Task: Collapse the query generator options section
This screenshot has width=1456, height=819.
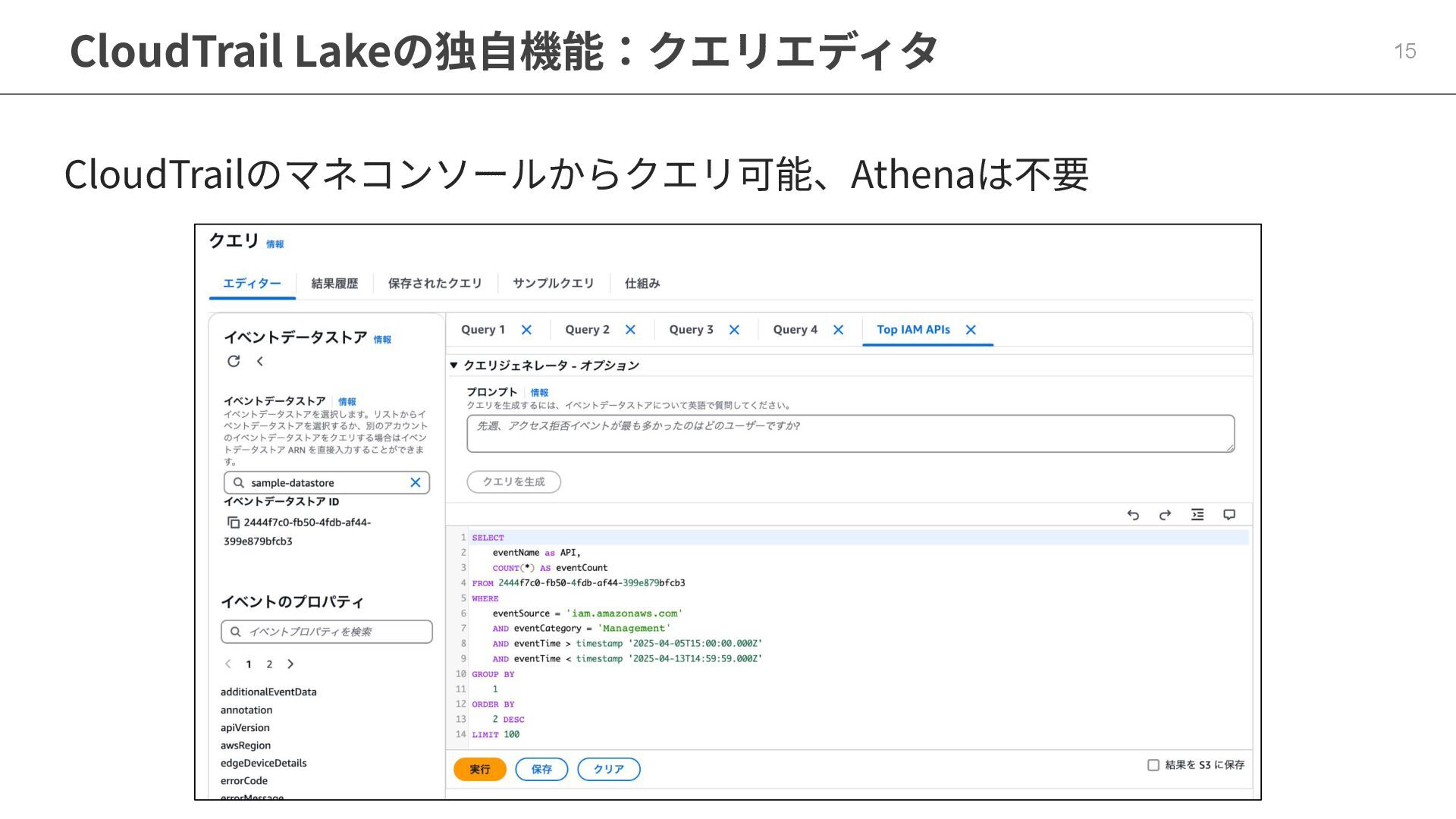Action: 453,366
